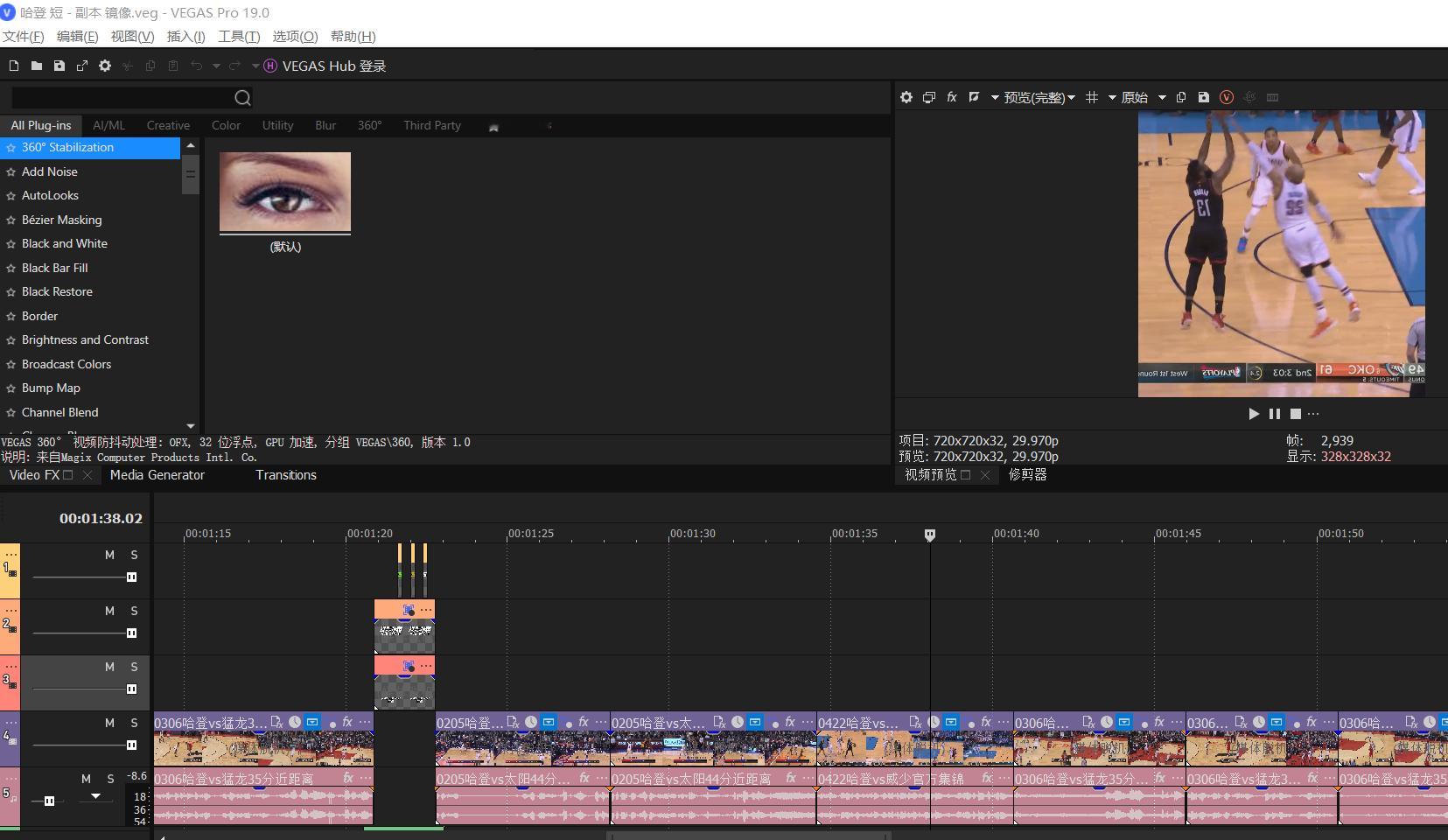The height and width of the screenshot is (840, 1448).
Task: Solo video track 1
Action: [134, 555]
